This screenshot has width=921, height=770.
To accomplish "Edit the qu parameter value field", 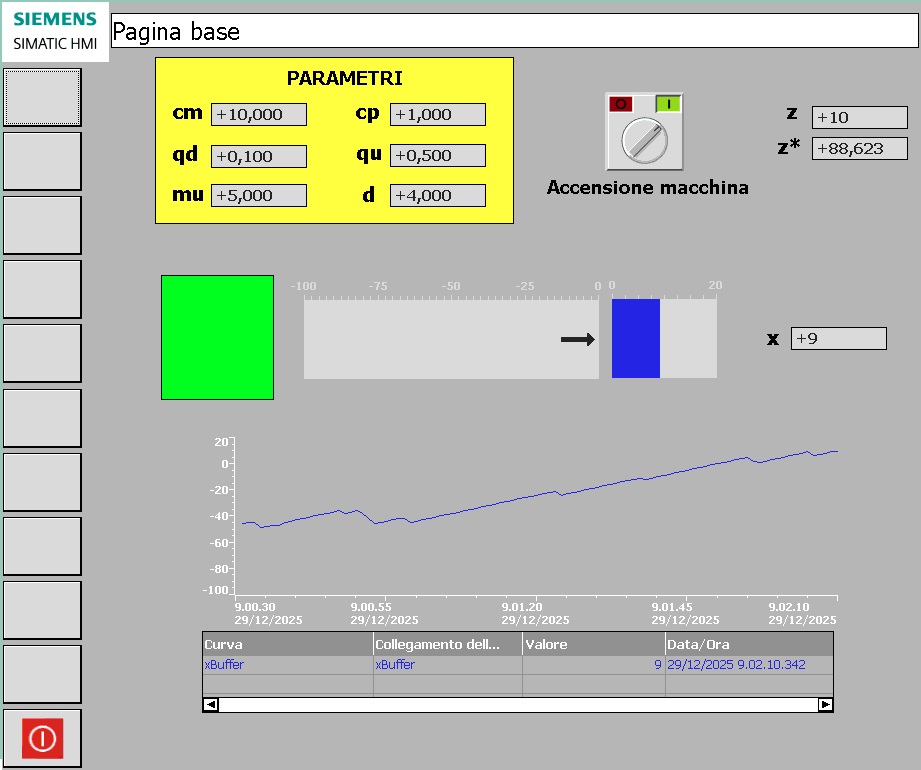I will pos(437,156).
